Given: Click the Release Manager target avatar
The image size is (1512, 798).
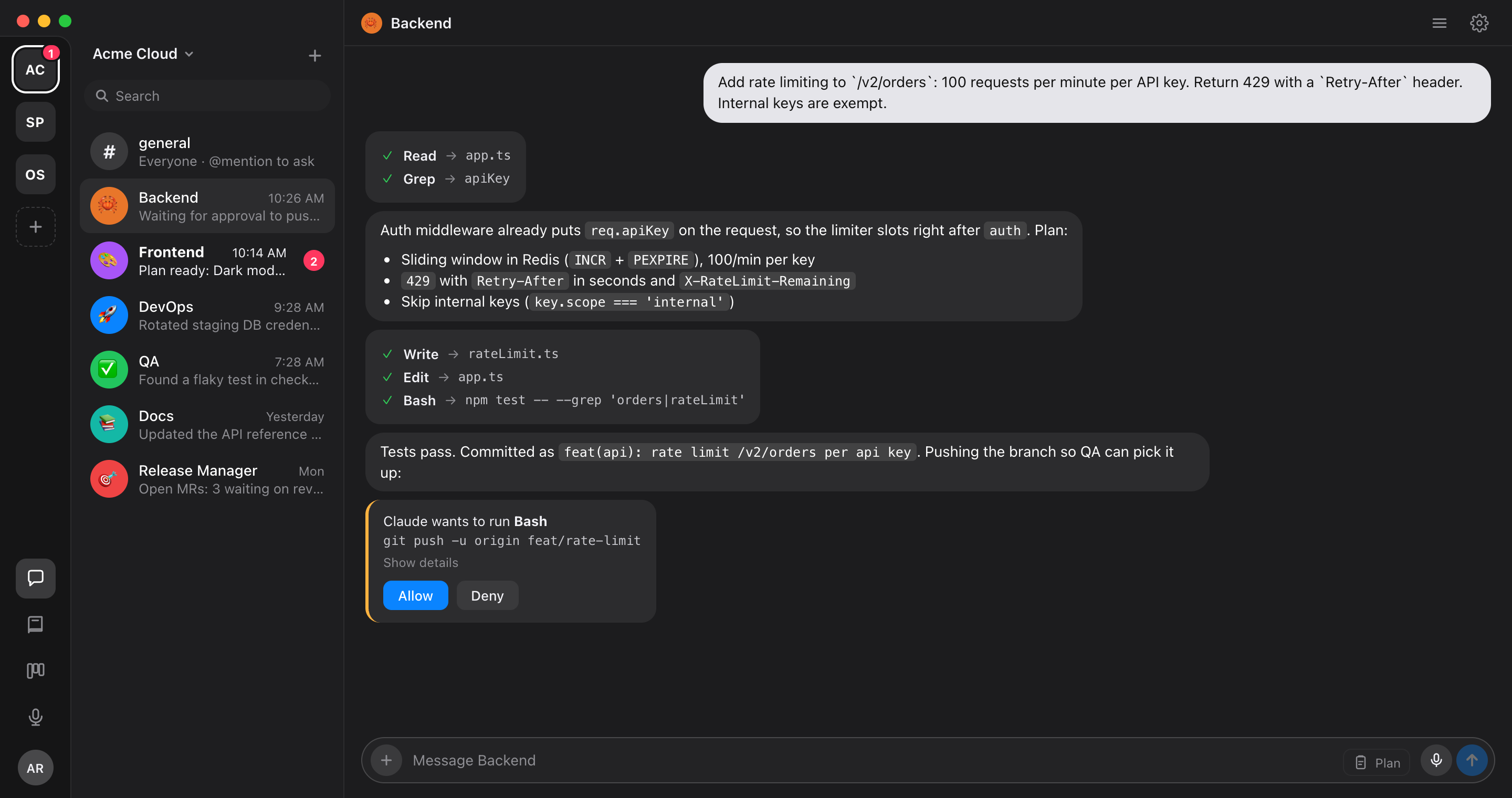Looking at the screenshot, I should click(x=109, y=479).
